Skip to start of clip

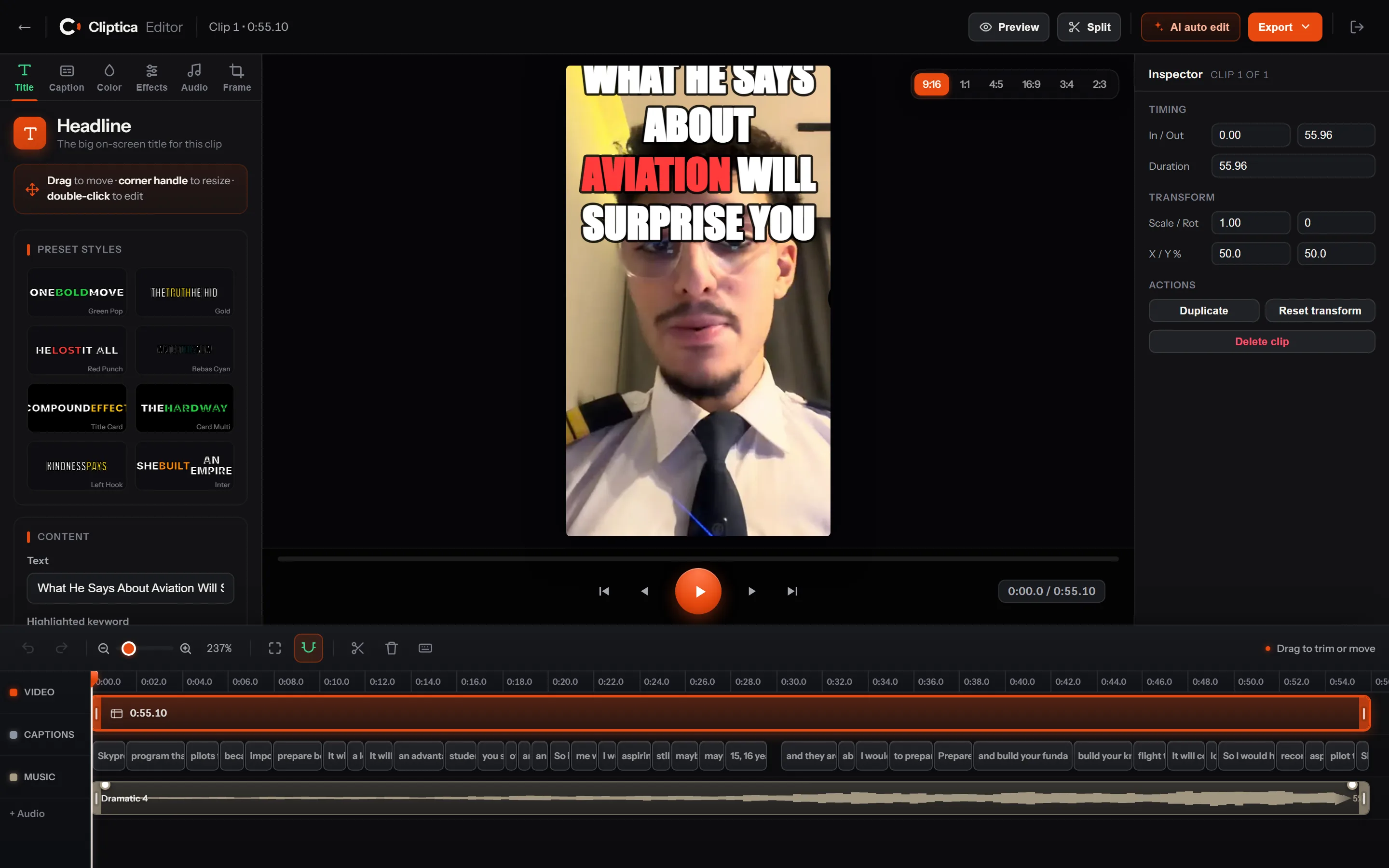(x=604, y=591)
